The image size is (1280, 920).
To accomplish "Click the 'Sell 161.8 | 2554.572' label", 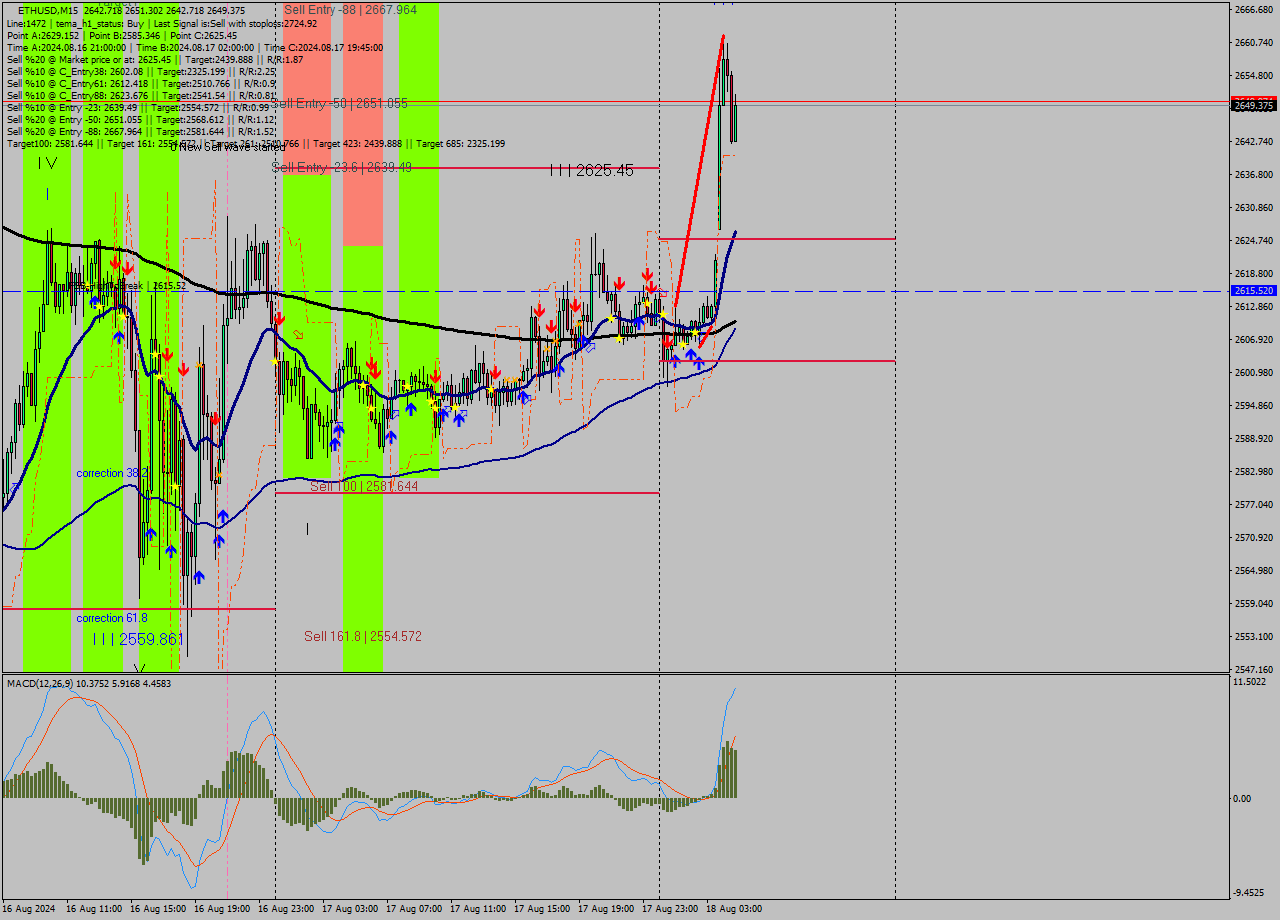I will 363,636.
